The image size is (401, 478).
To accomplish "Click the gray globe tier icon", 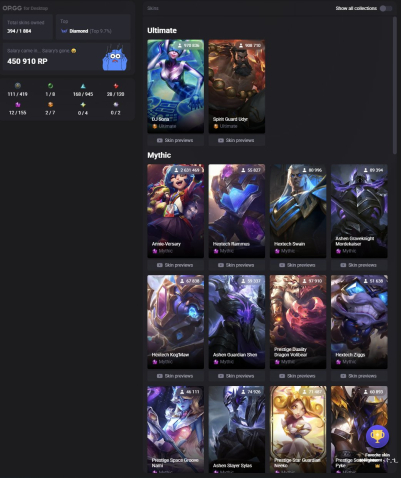I will (x=18, y=86).
